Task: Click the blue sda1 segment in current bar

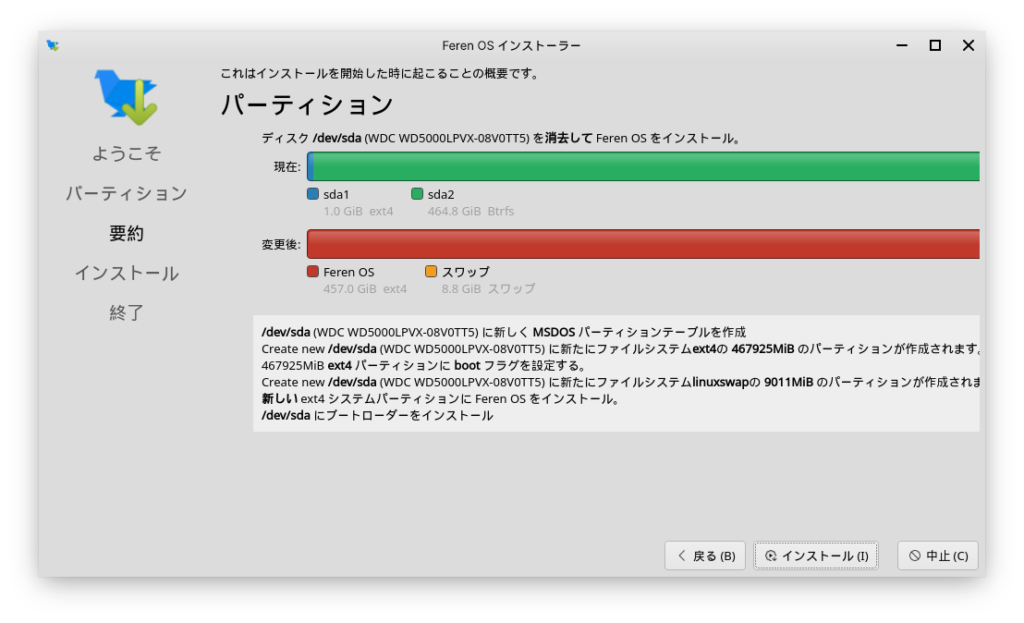Action: pos(310,166)
